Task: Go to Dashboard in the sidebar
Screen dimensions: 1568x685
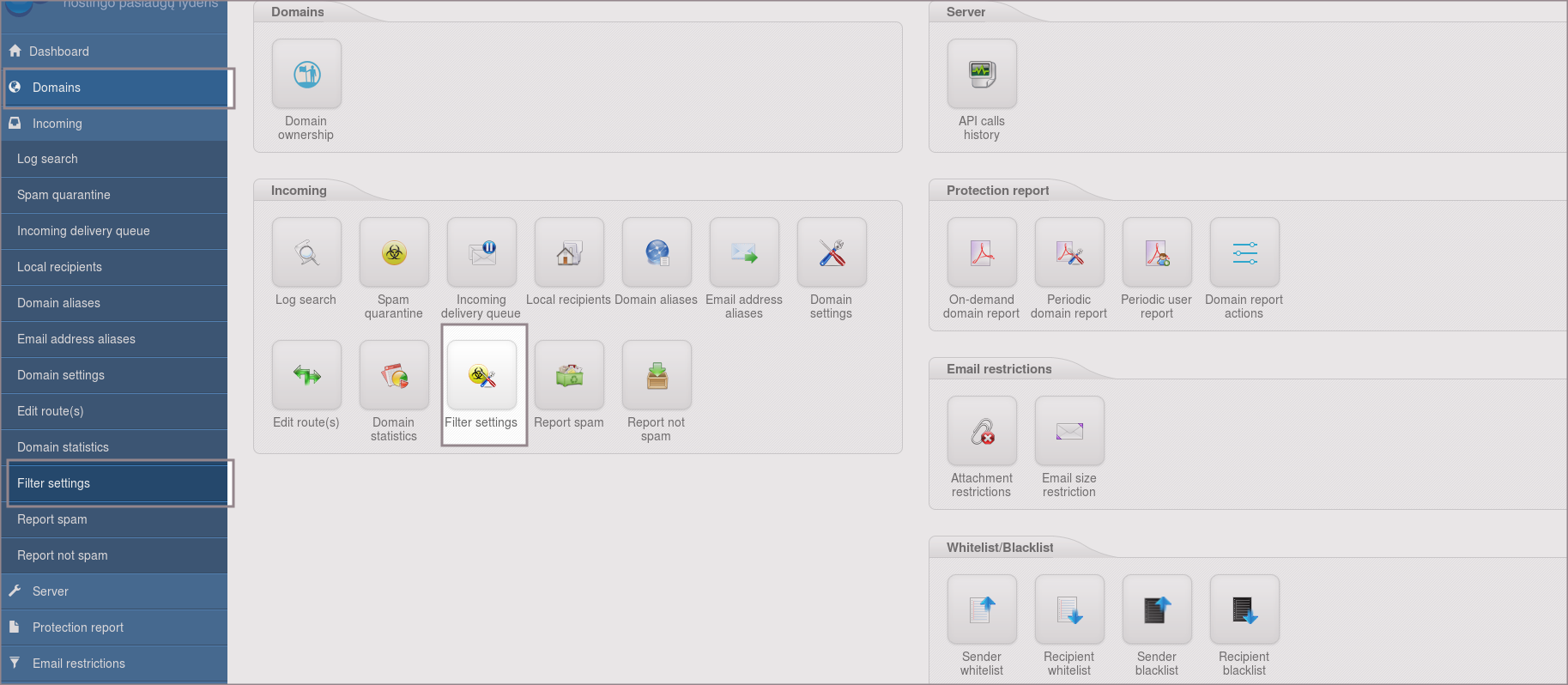Action: (58, 52)
